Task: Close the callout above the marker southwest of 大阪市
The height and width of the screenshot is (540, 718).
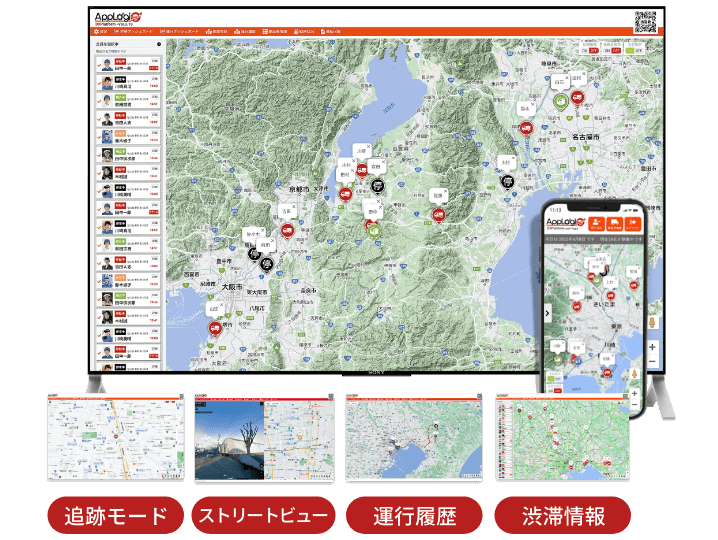Action: [222, 305]
